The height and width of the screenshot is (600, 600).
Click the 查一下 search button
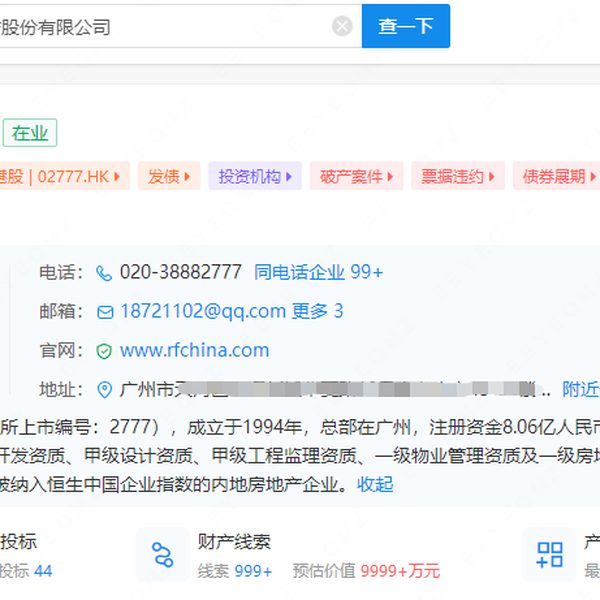406,26
